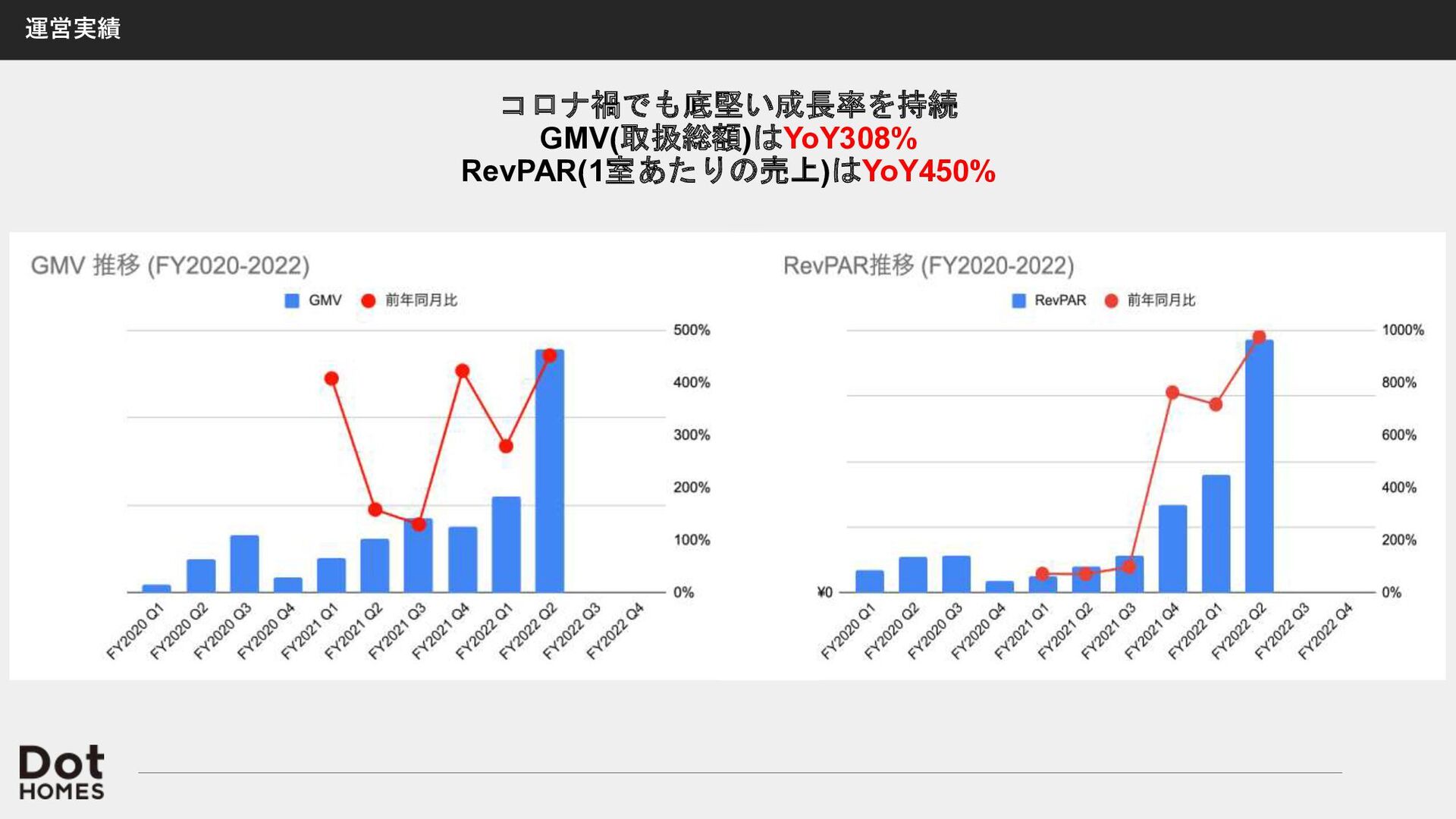
Task: Click the RevPAR YoY data point at FY2021 Q3
Action: (1129, 566)
